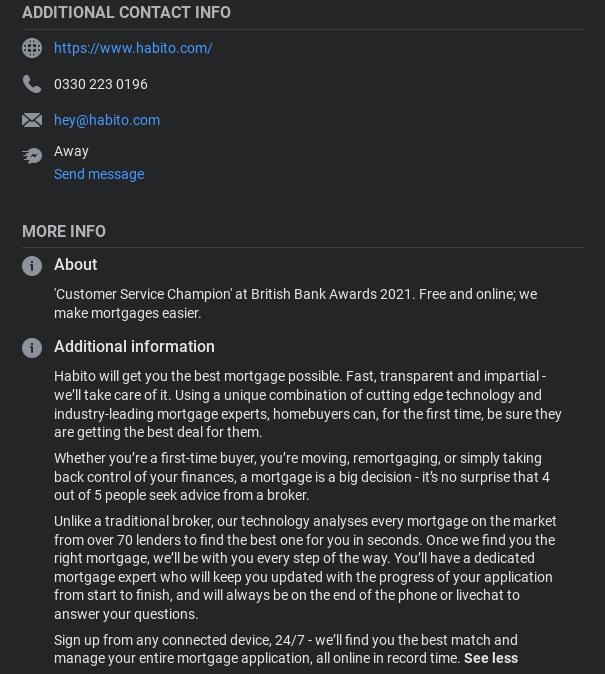Click the globe website icon
605x674 pixels.
pos(32,48)
